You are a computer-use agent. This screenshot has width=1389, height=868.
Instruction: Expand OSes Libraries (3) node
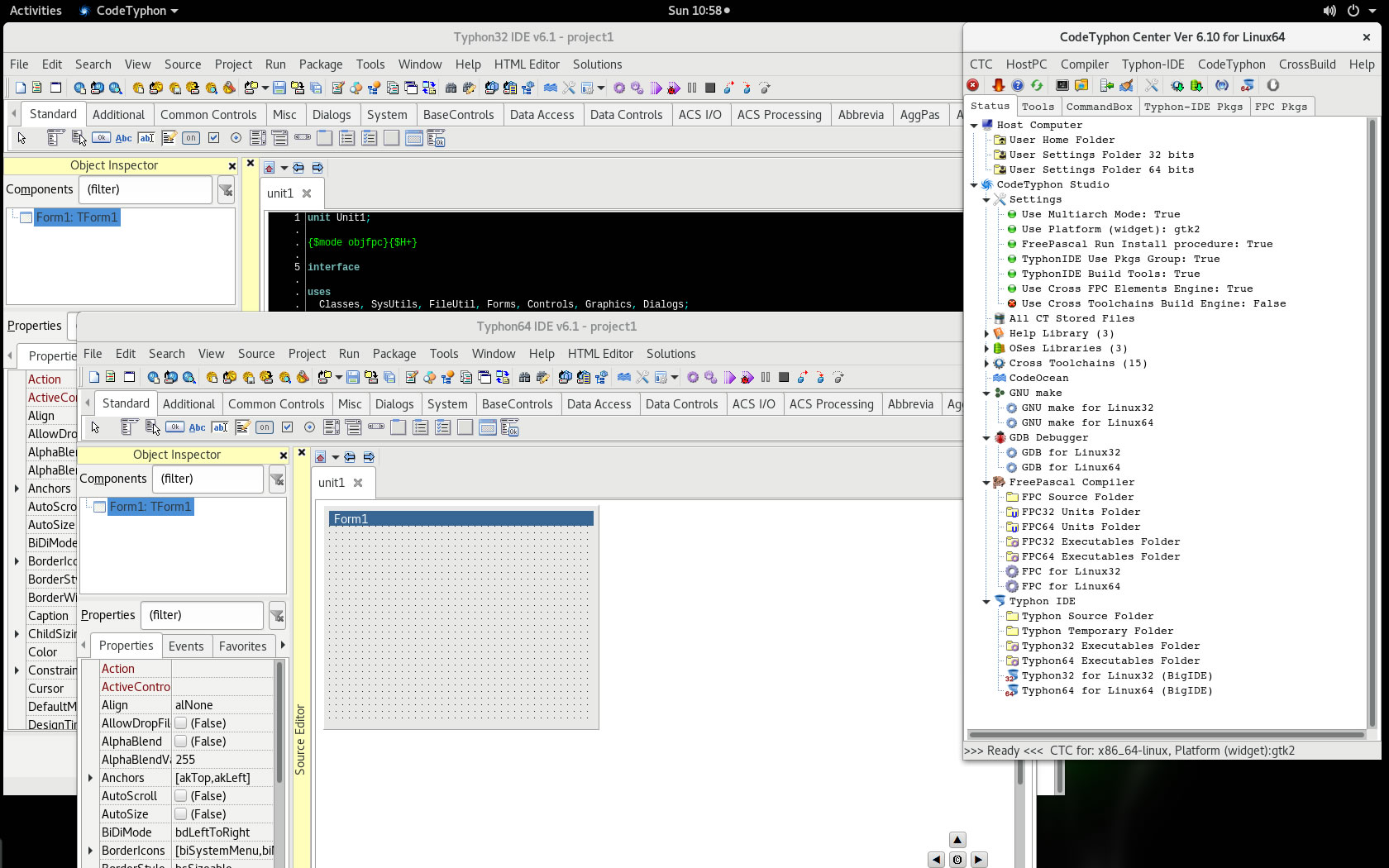tap(986, 349)
